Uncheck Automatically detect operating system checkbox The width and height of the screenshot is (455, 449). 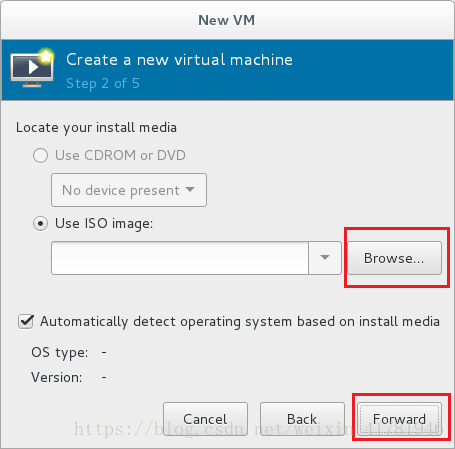[x=26, y=322]
